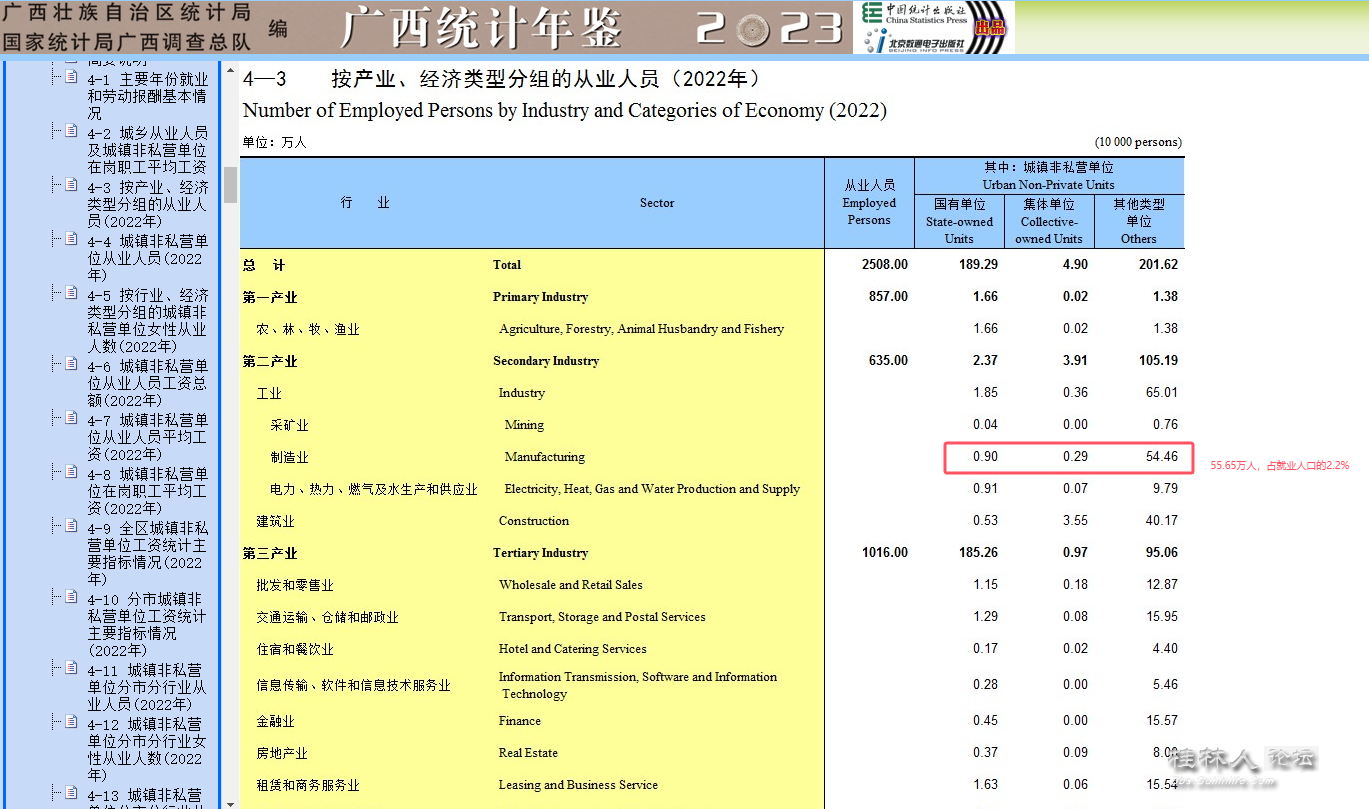Click the left panel scrollbar down arrow
This screenshot has height=809, width=1369.
230,802
